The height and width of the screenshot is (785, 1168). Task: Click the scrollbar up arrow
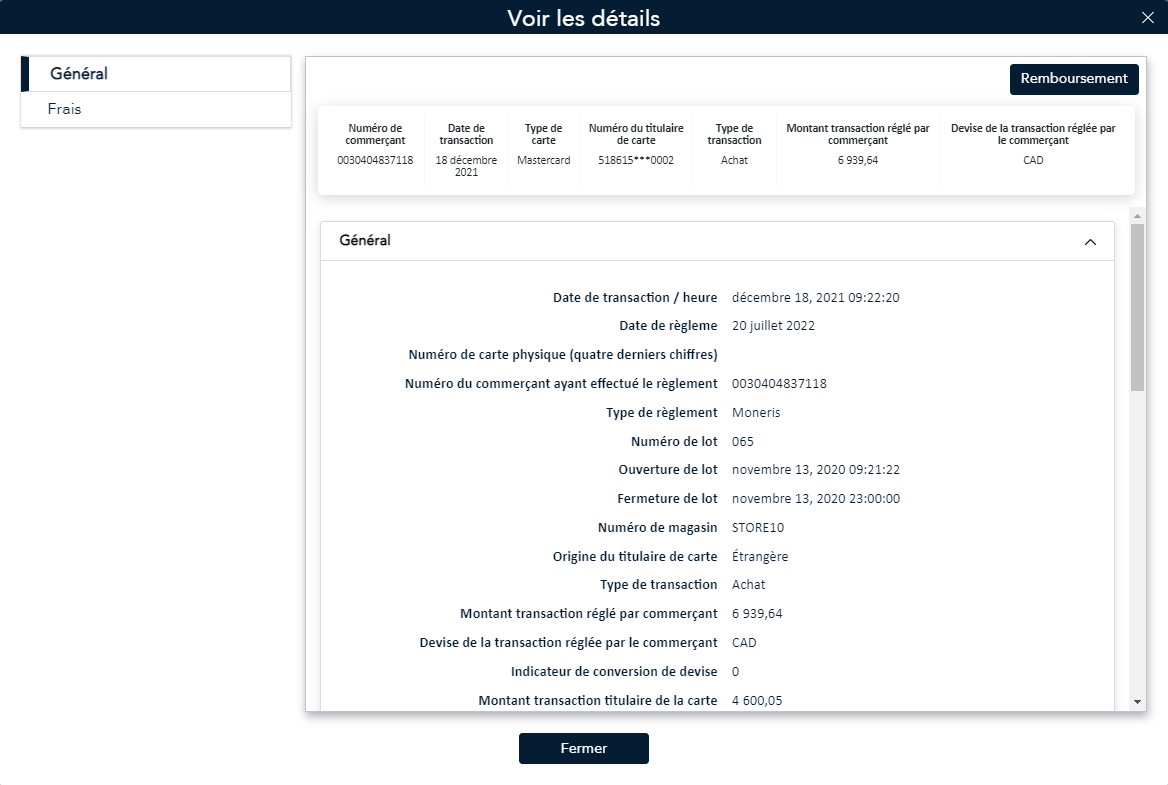1137,216
